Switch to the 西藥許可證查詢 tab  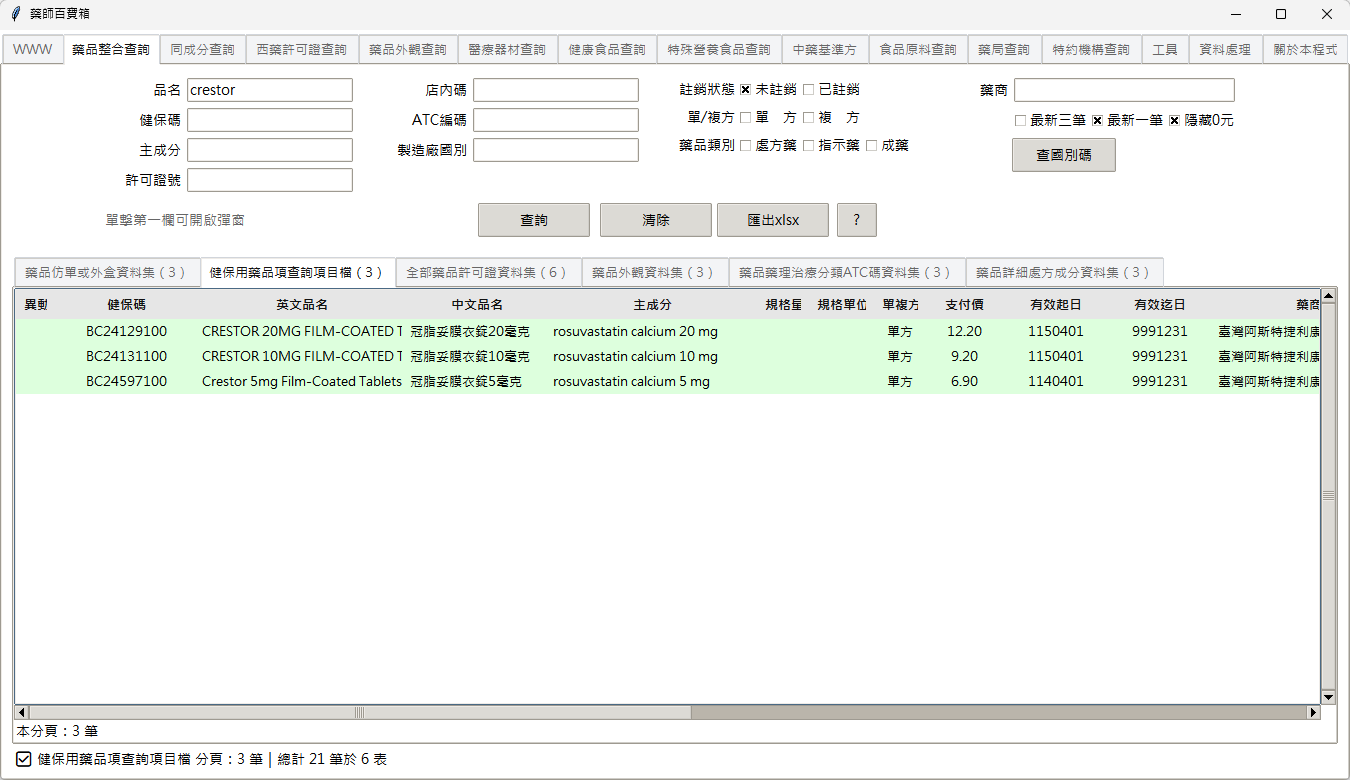point(301,49)
